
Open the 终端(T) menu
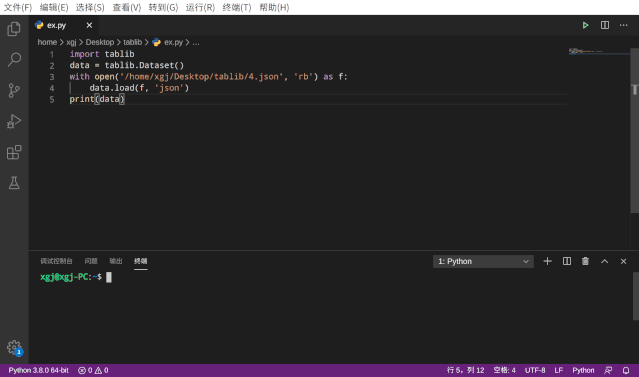(237, 7)
